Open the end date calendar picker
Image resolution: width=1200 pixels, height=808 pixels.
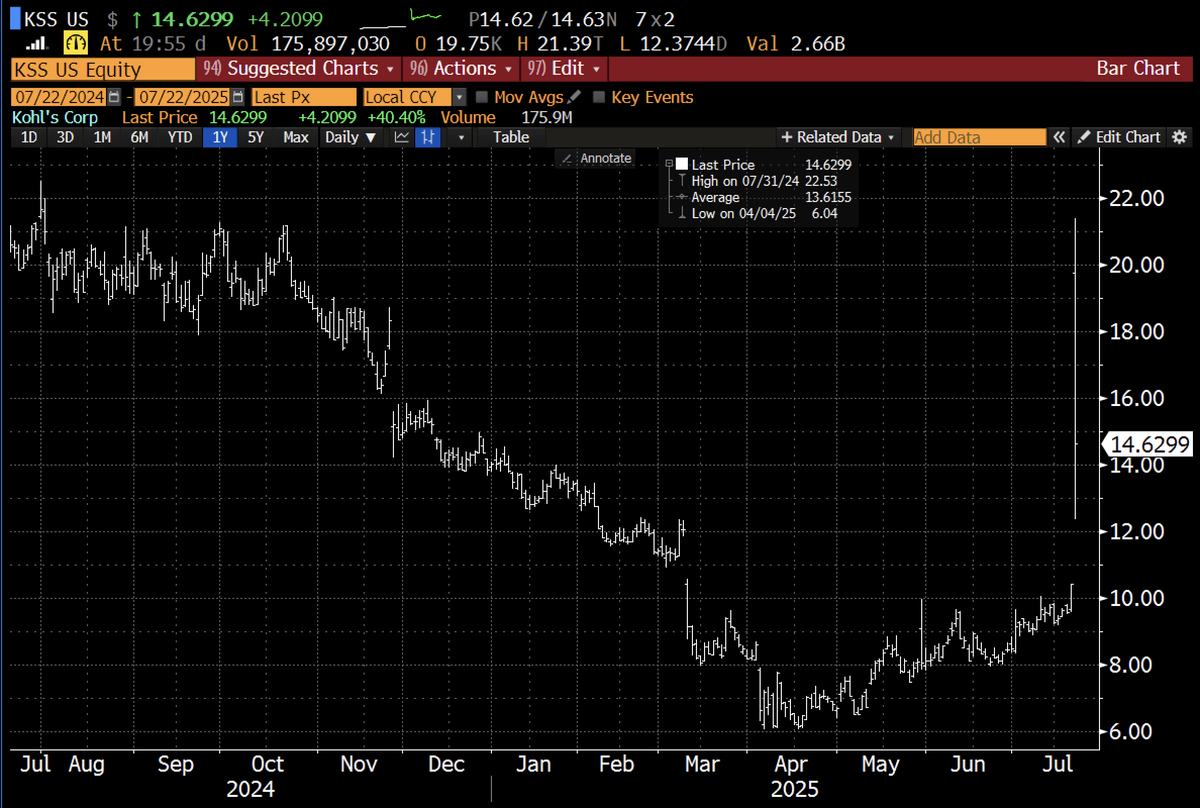(237, 98)
